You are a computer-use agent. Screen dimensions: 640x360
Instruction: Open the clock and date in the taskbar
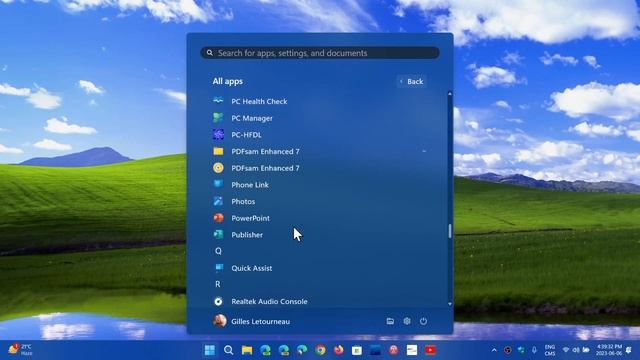tap(609, 350)
